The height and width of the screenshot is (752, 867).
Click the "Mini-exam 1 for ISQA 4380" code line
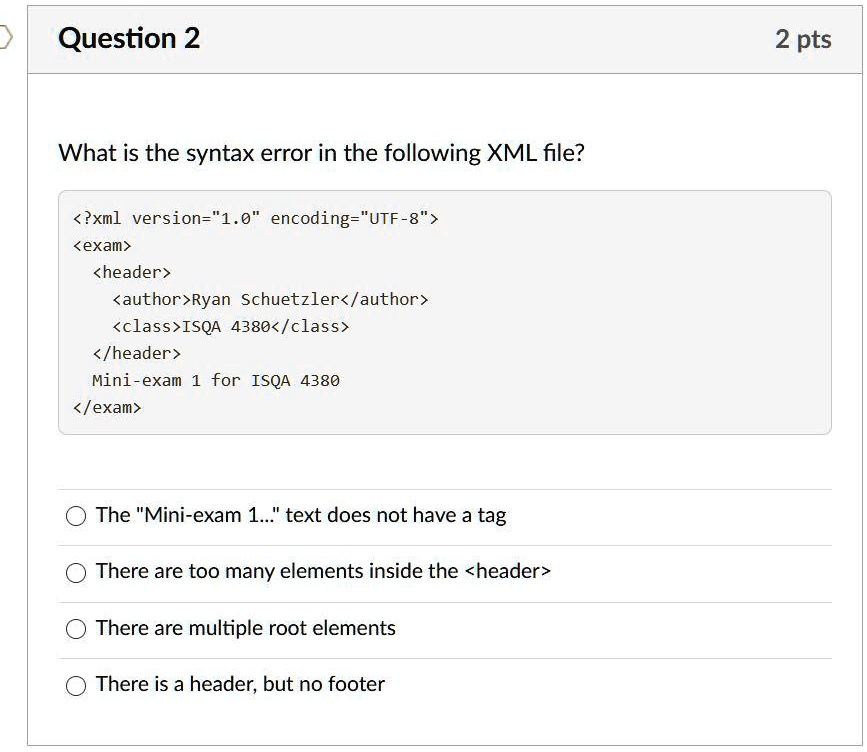216,380
